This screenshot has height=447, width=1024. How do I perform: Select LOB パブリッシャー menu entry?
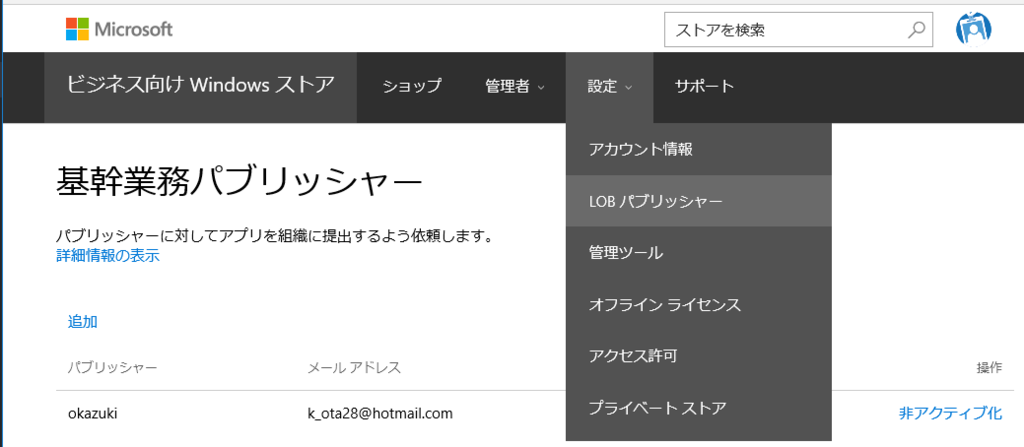point(699,201)
